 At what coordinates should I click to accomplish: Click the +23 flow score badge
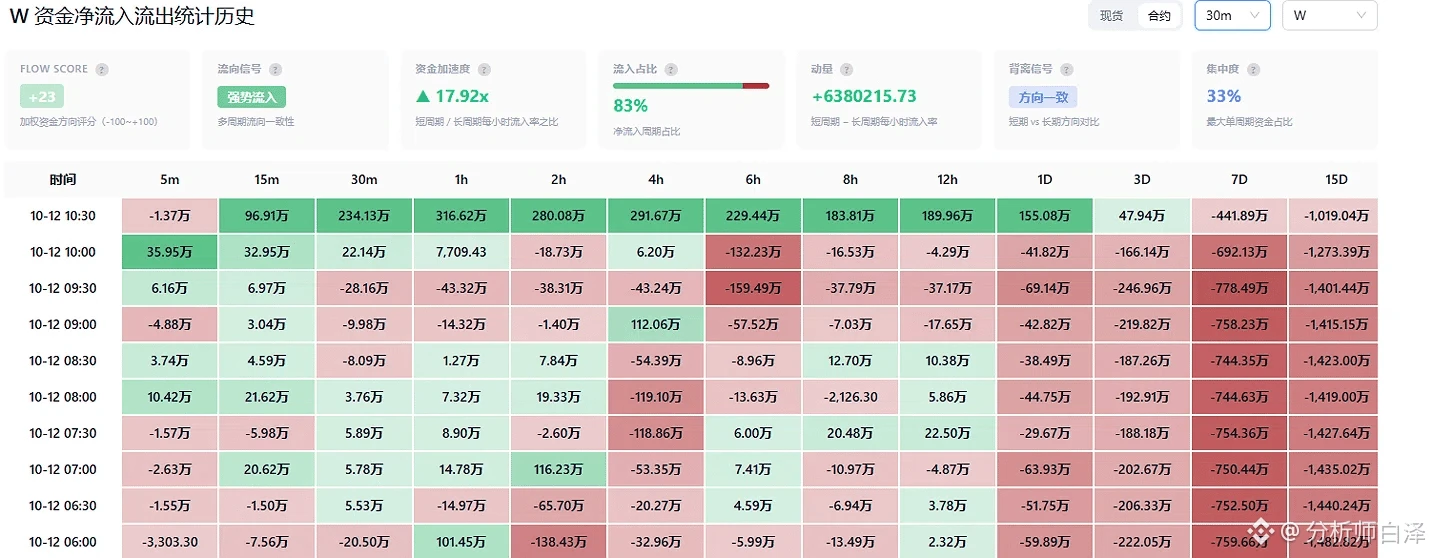point(42,97)
